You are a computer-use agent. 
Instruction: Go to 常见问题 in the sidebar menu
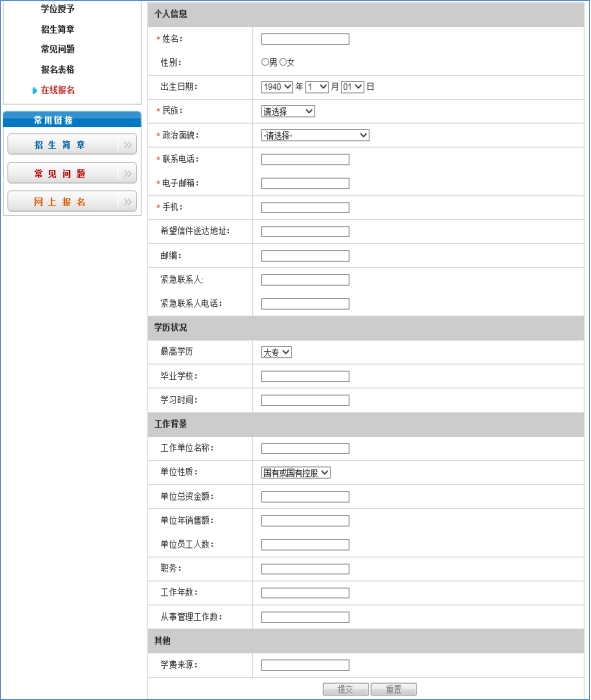click(58, 49)
